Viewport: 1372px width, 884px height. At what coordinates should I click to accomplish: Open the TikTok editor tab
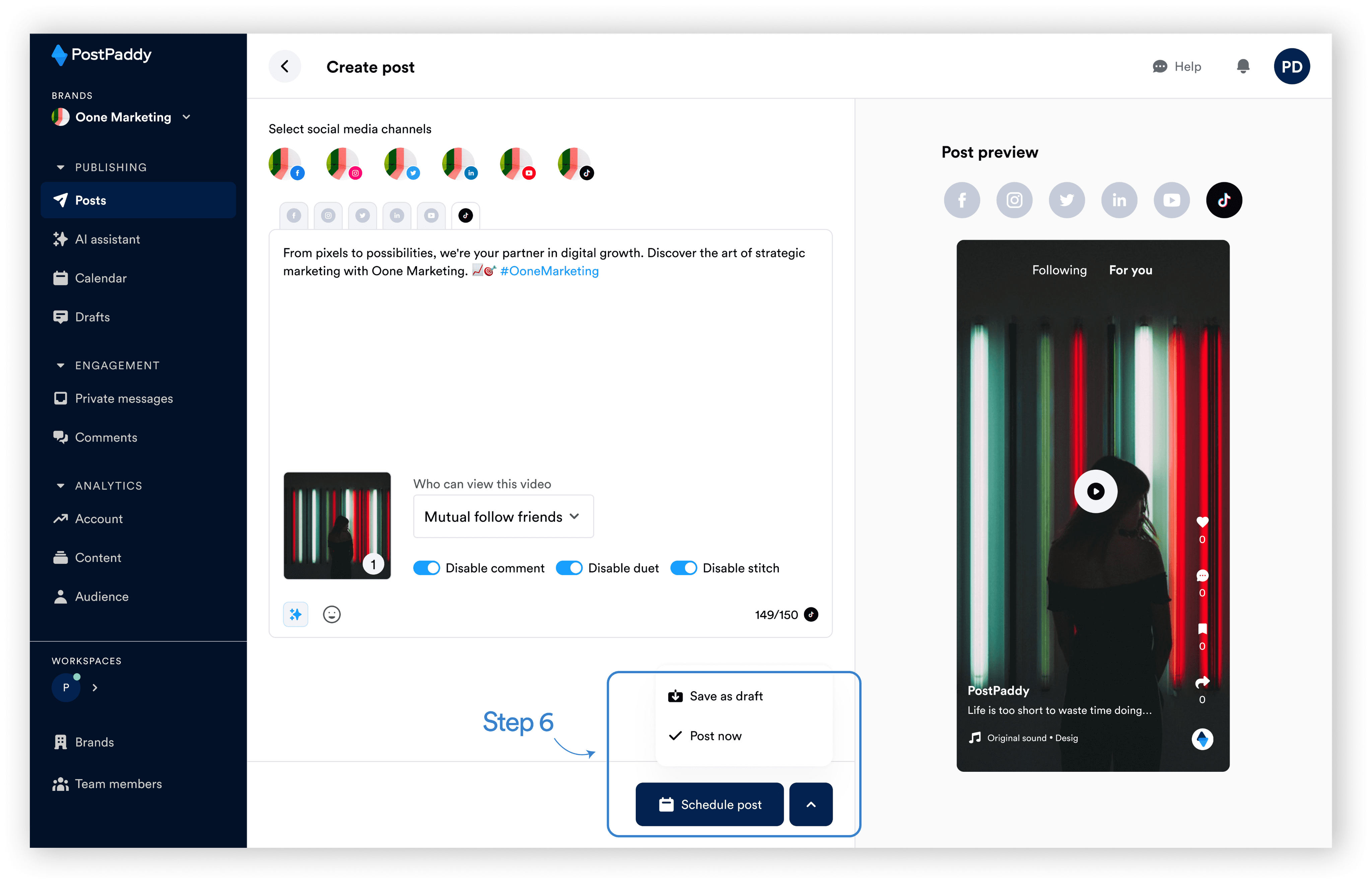click(x=465, y=216)
